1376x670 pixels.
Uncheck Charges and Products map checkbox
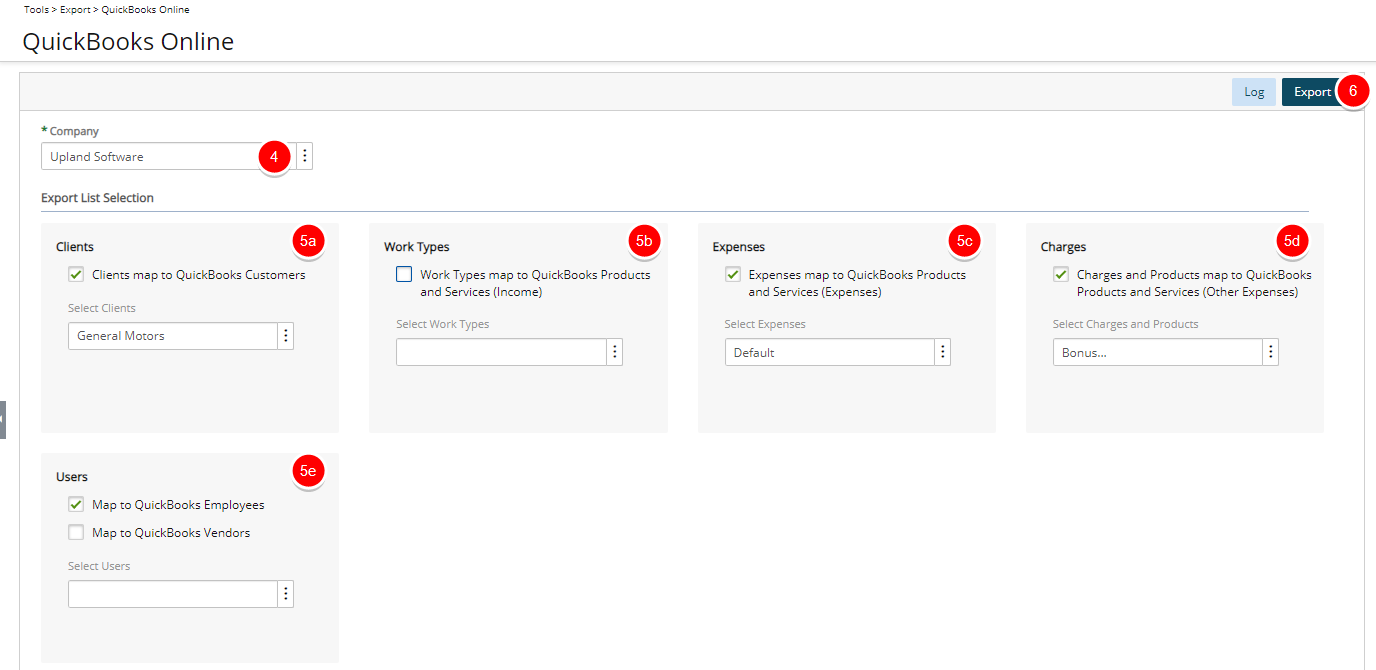coord(1060,275)
